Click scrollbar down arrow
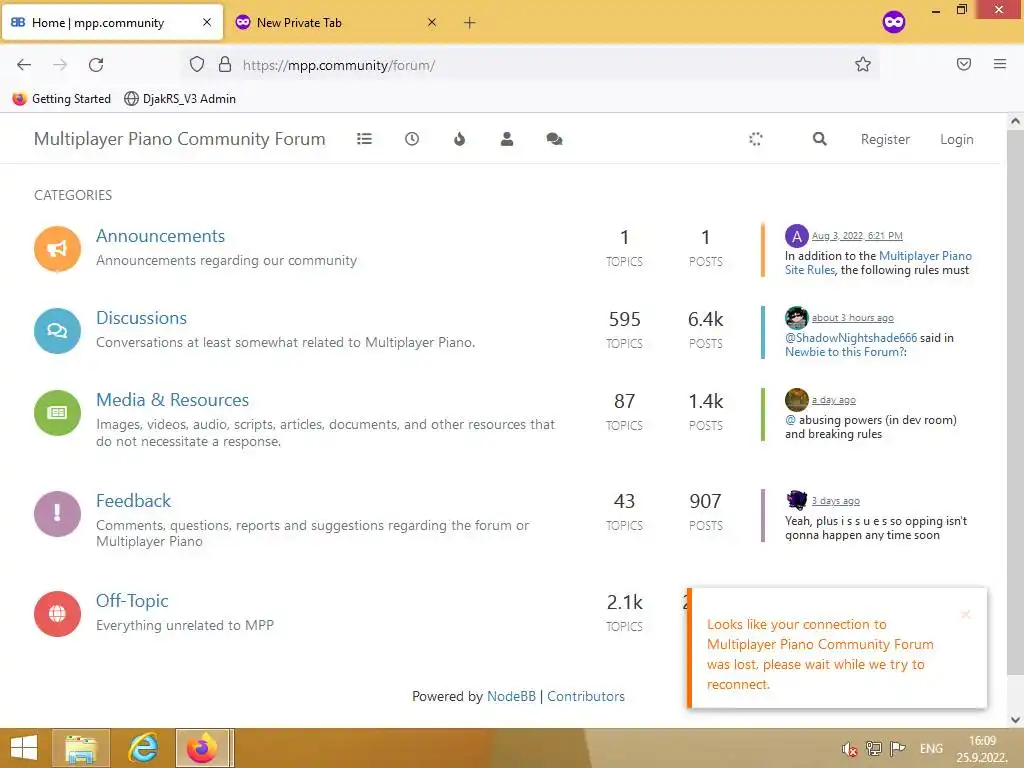Image resolution: width=1024 pixels, height=768 pixels. pyautogui.click(x=1015, y=720)
